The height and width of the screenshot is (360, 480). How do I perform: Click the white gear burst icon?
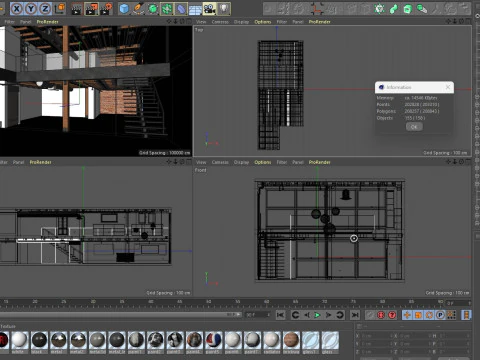[x=379, y=9]
